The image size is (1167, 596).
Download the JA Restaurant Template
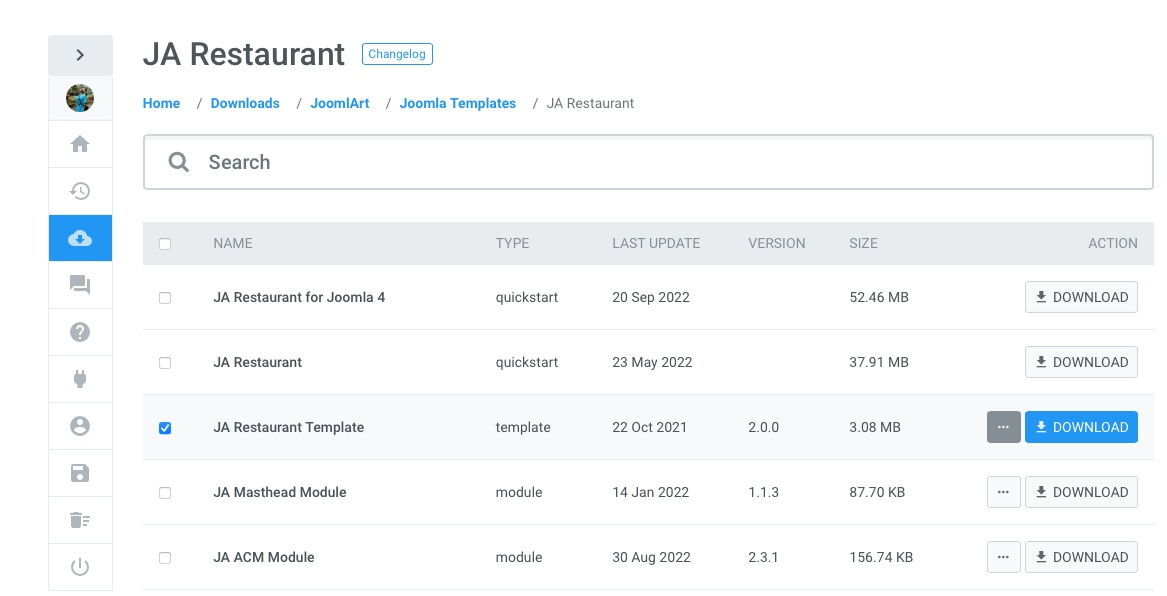point(1081,427)
